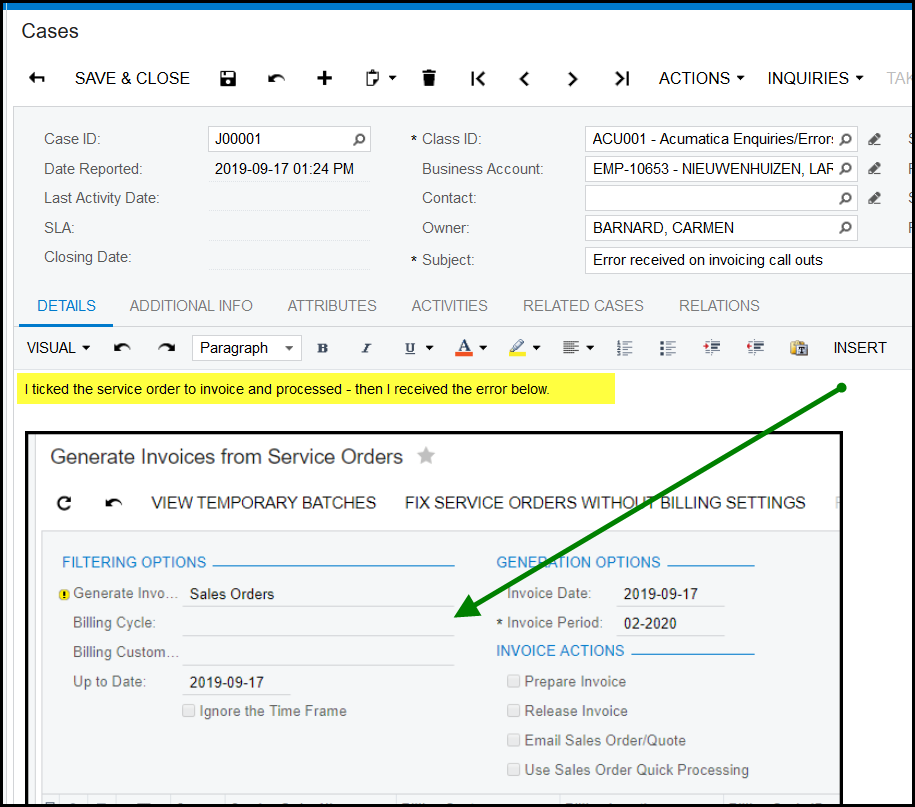Click the INSERT button in editor toolbar
The height and width of the screenshot is (807, 915).
tap(859, 348)
